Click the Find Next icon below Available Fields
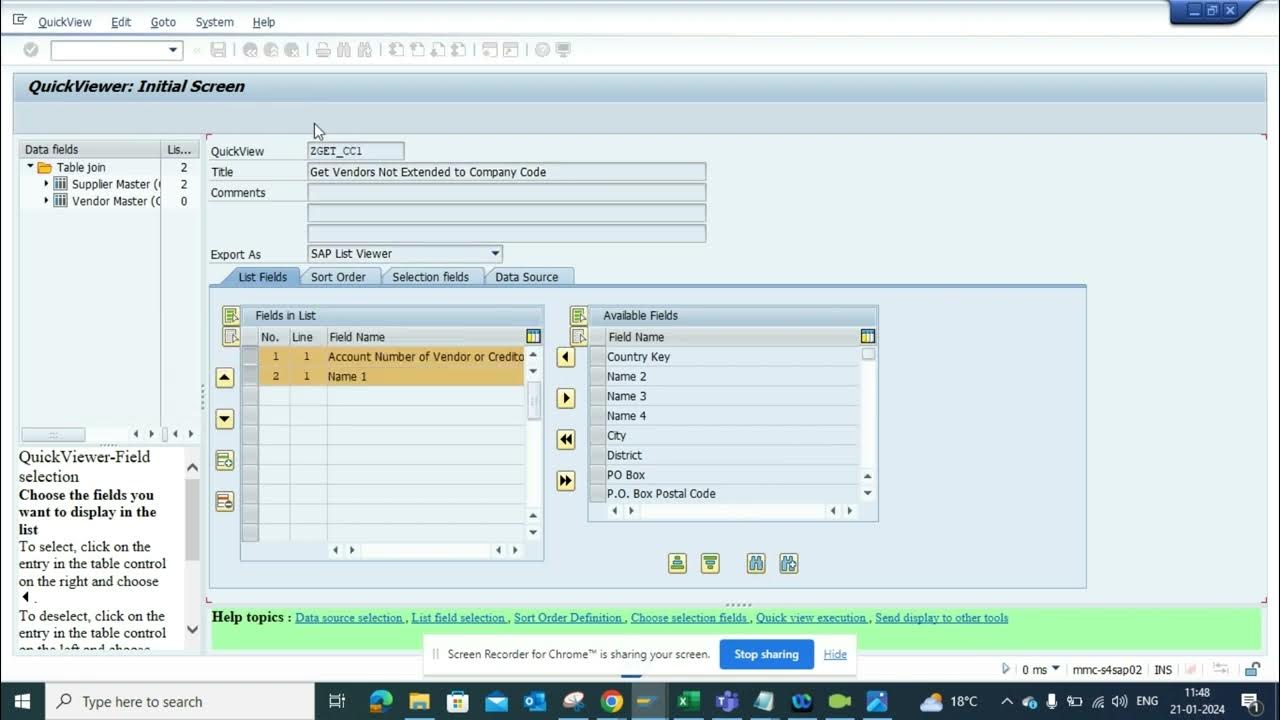 (789, 564)
